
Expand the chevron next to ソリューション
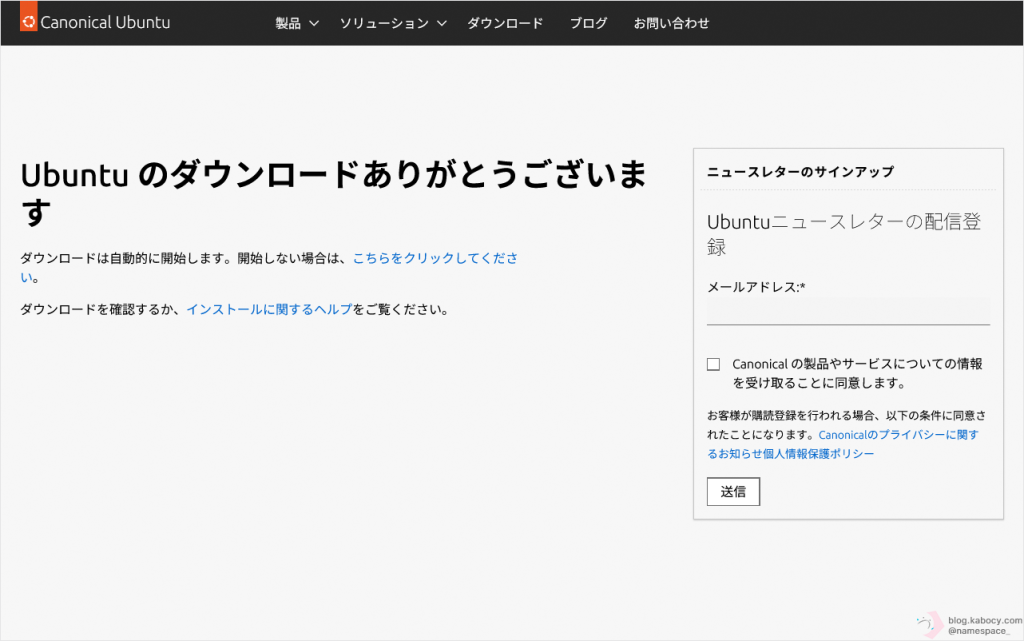pyautogui.click(x=442, y=23)
